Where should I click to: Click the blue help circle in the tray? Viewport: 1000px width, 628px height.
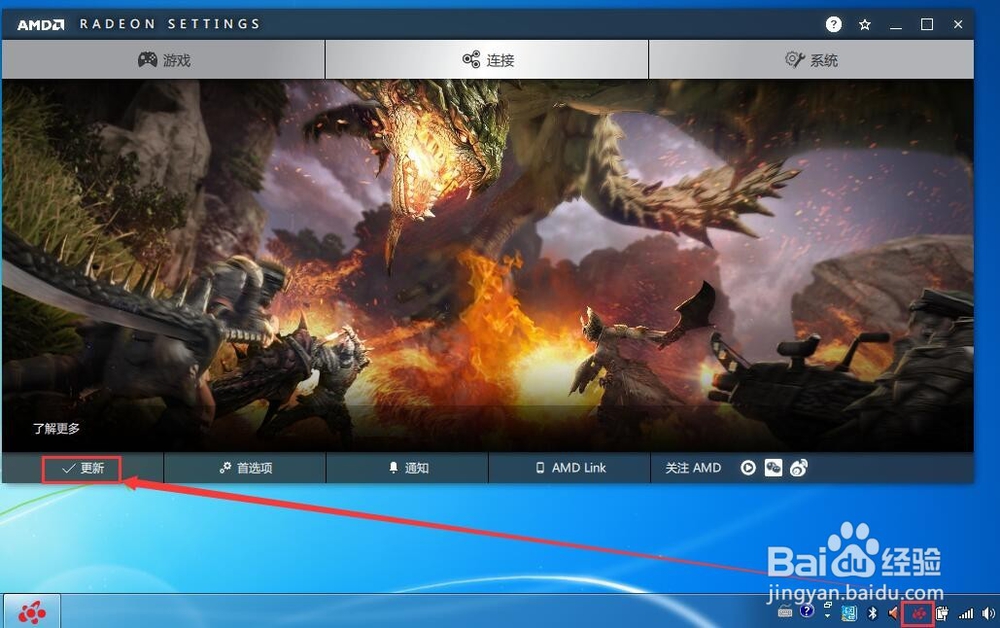coord(807,611)
